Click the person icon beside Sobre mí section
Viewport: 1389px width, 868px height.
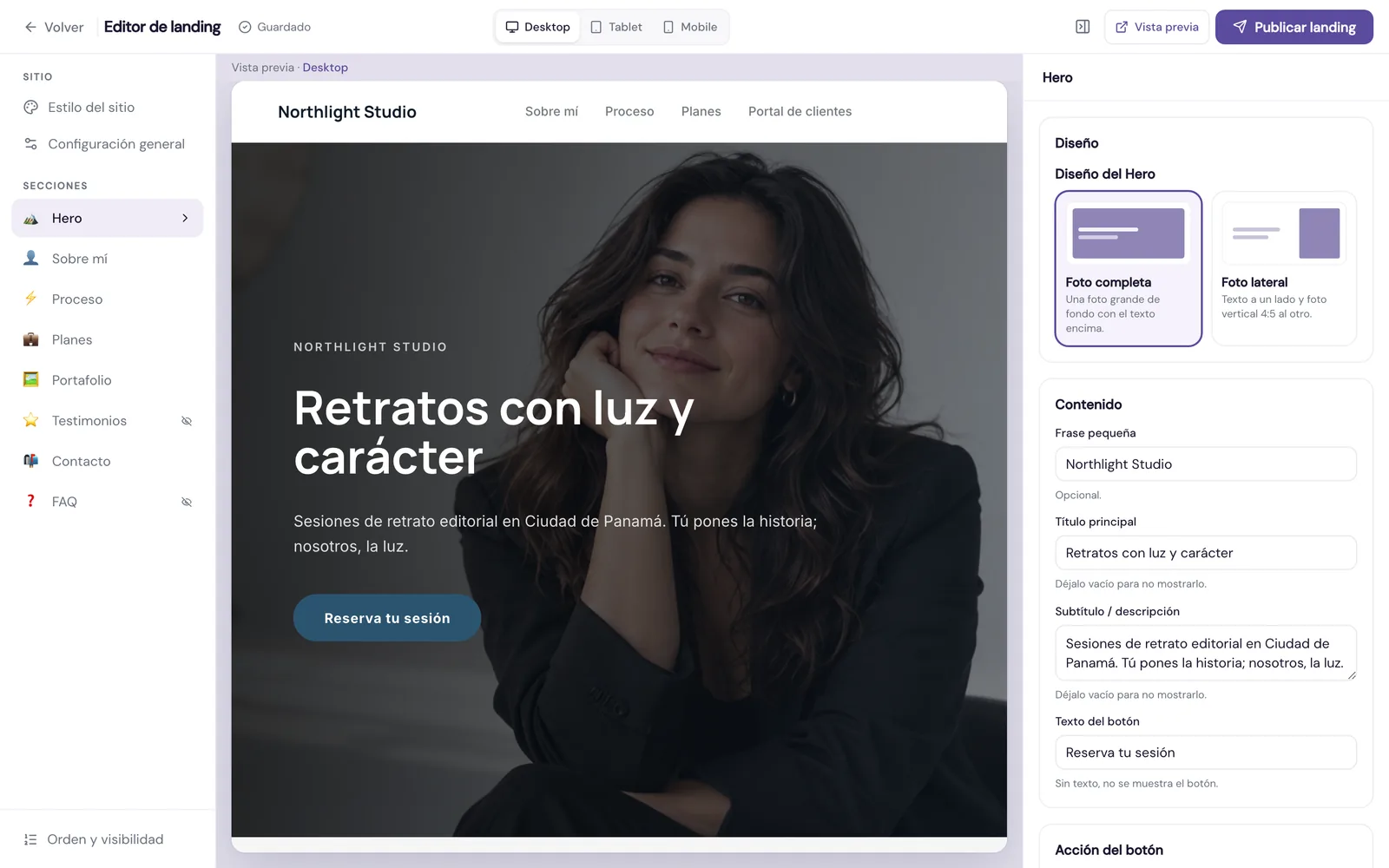(31, 259)
